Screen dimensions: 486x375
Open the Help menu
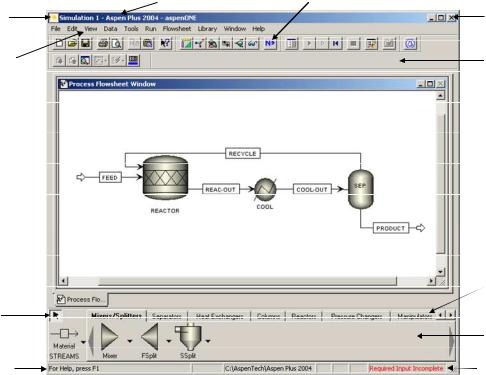(258, 29)
